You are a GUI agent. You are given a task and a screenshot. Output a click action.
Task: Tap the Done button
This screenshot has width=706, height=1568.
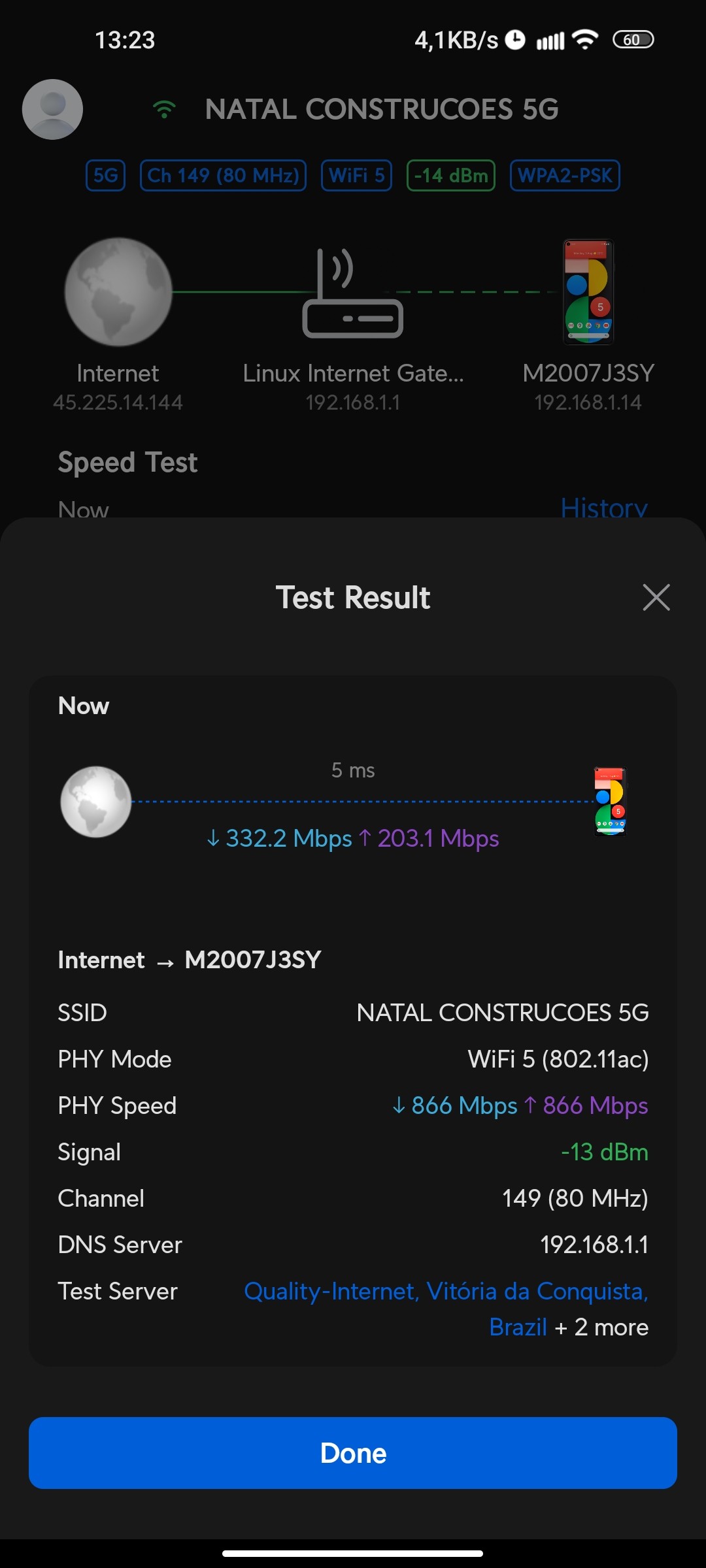pyautogui.click(x=353, y=1453)
